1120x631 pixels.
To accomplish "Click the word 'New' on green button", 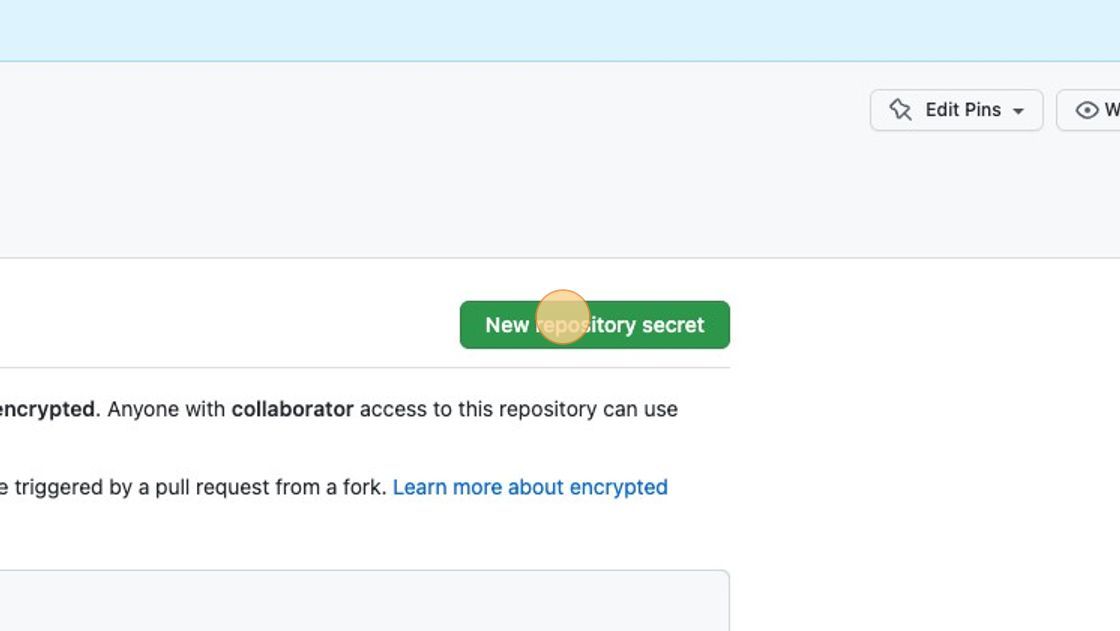I will [x=507, y=325].
